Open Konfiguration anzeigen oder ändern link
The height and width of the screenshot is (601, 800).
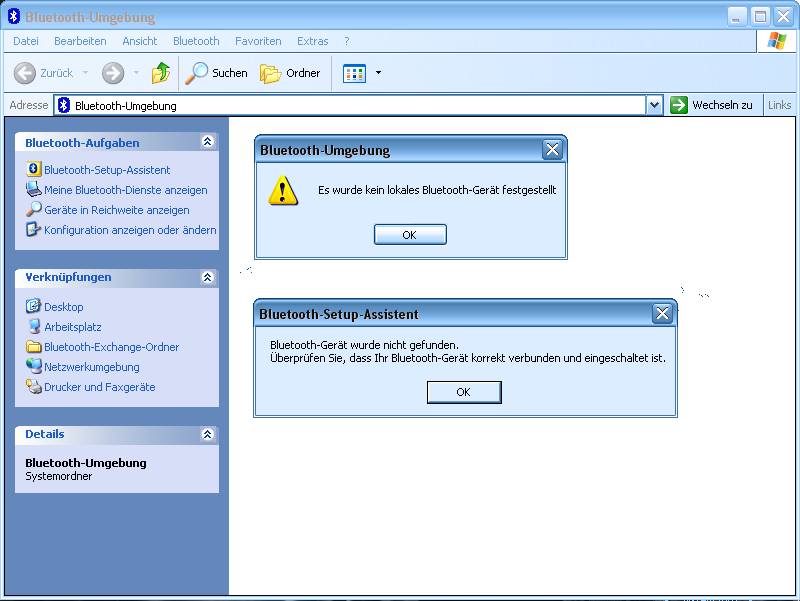pos(130,230)
